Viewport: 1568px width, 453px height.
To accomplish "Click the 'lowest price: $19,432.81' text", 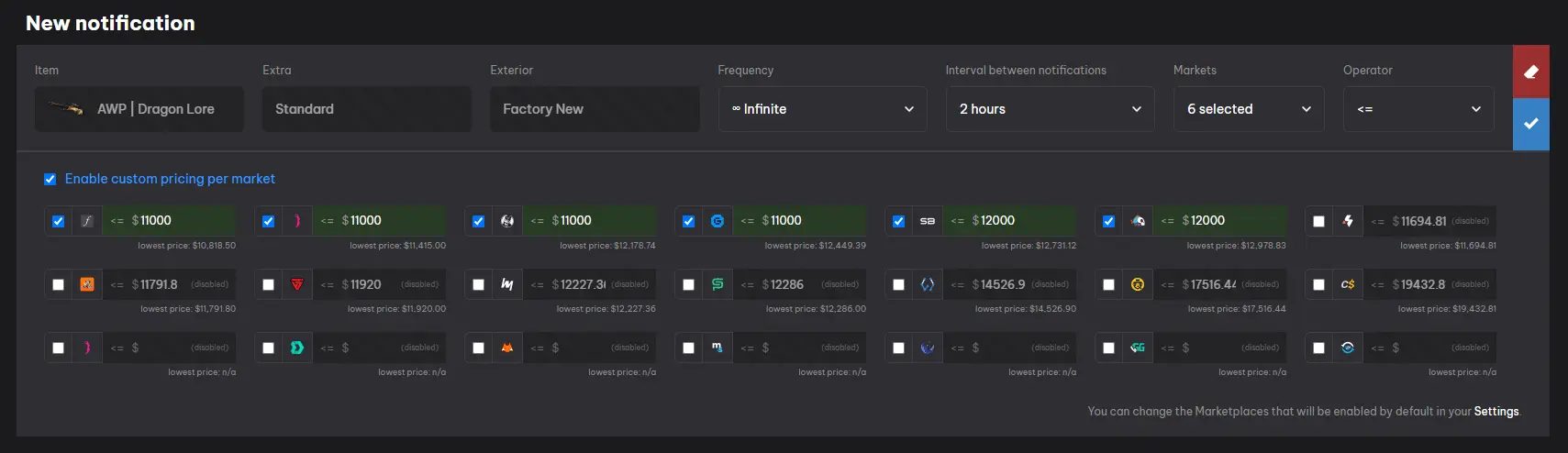I will coord(1447,309).
